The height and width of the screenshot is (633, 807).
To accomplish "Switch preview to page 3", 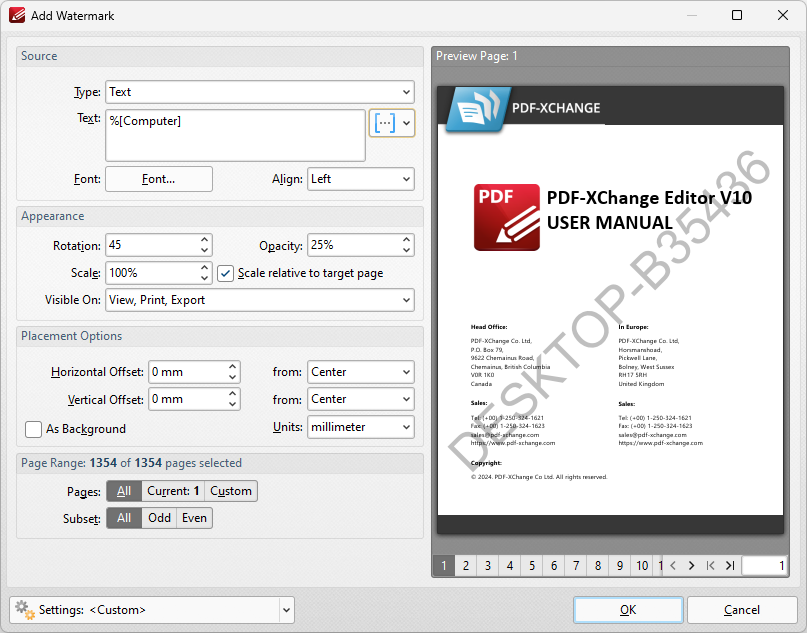I will tap(488, 566).
